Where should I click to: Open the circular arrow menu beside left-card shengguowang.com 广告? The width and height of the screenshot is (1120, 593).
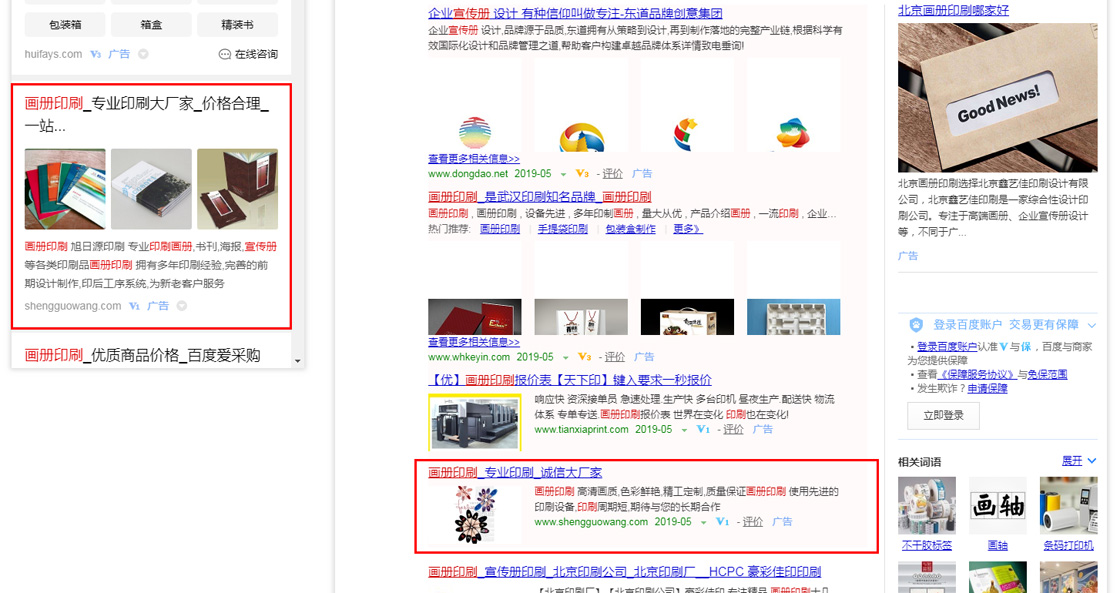(x=181, y=306)
